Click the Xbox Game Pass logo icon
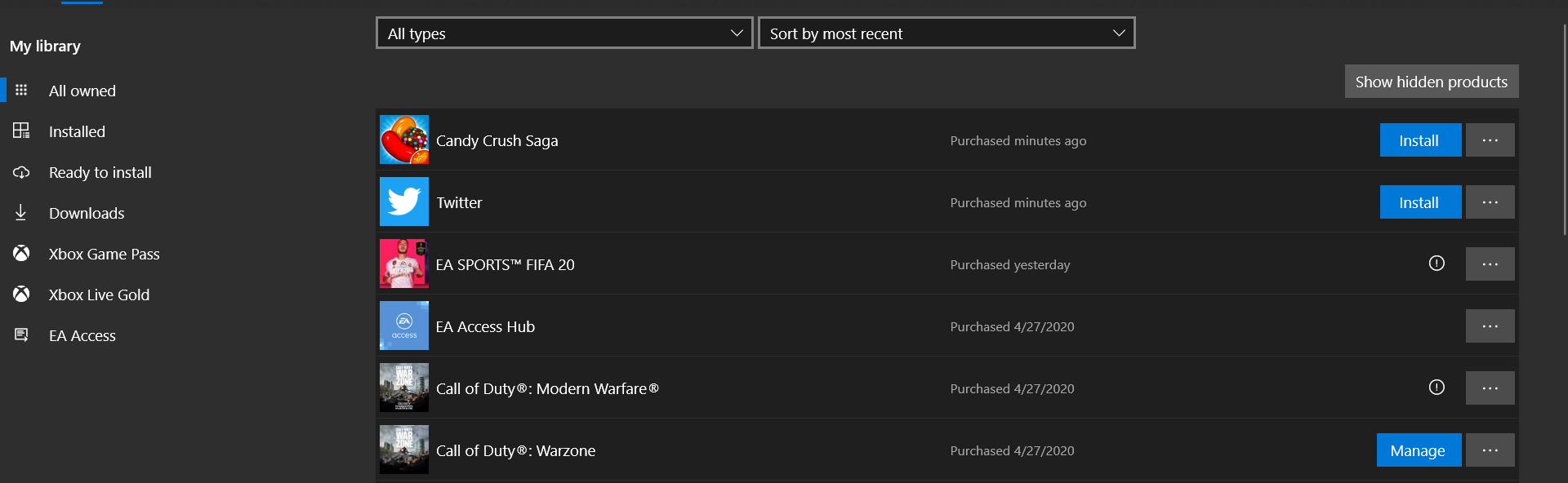1568x483 pixels. click(21, 253)
